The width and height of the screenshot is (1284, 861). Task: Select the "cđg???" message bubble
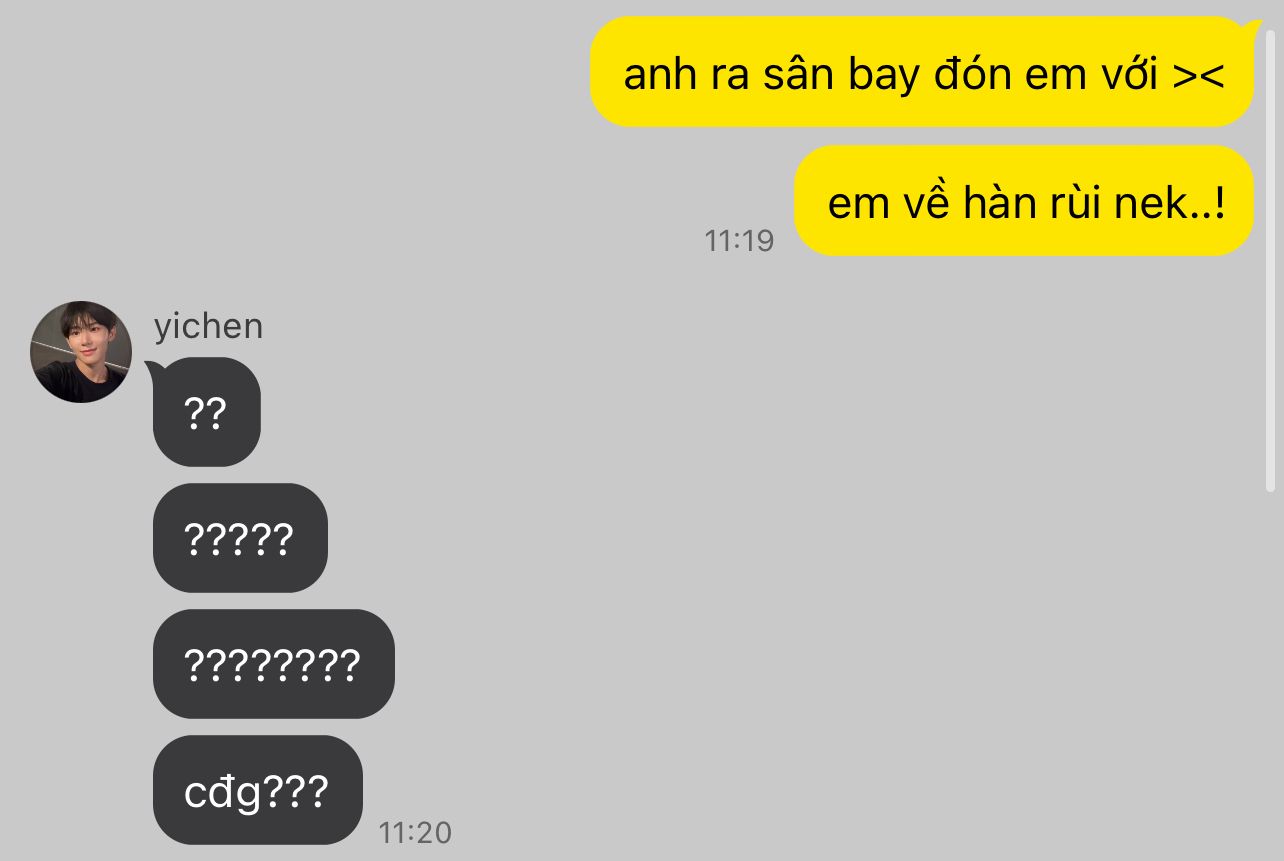coord(258,790)
